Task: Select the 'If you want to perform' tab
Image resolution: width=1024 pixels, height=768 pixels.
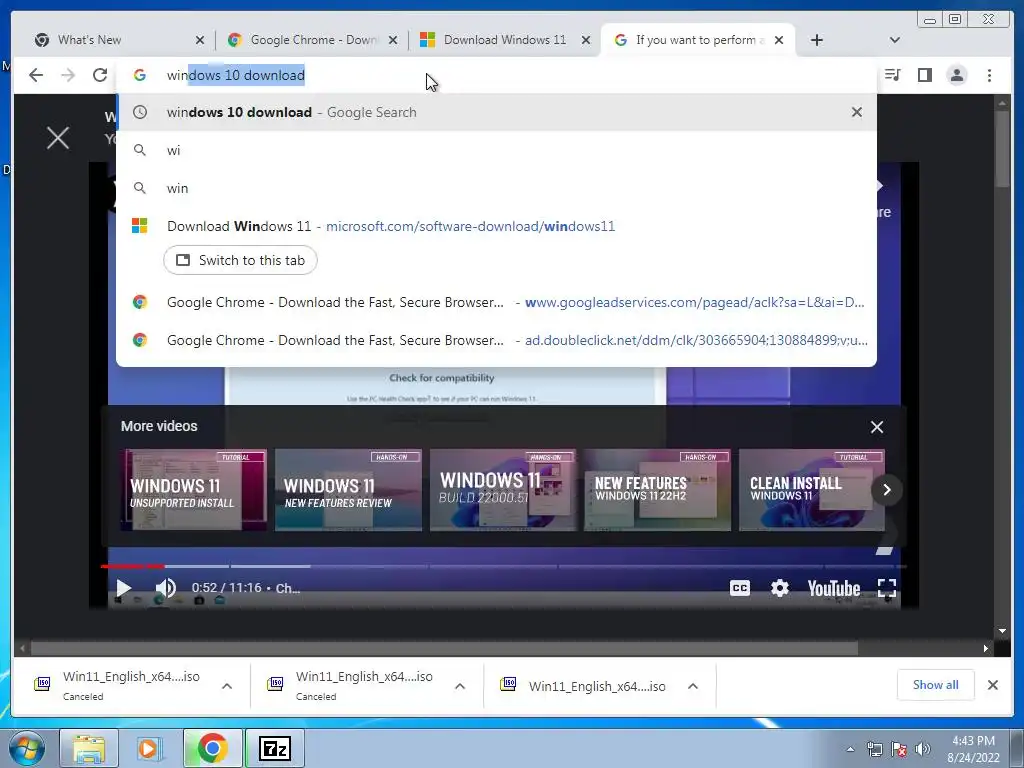Action: coord(699,40)
